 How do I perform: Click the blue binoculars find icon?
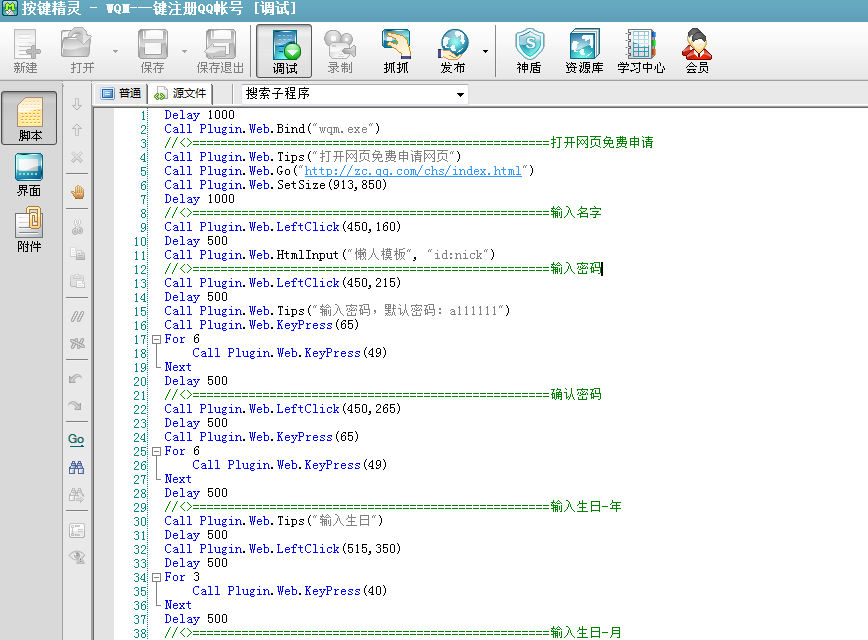point(76,468)
